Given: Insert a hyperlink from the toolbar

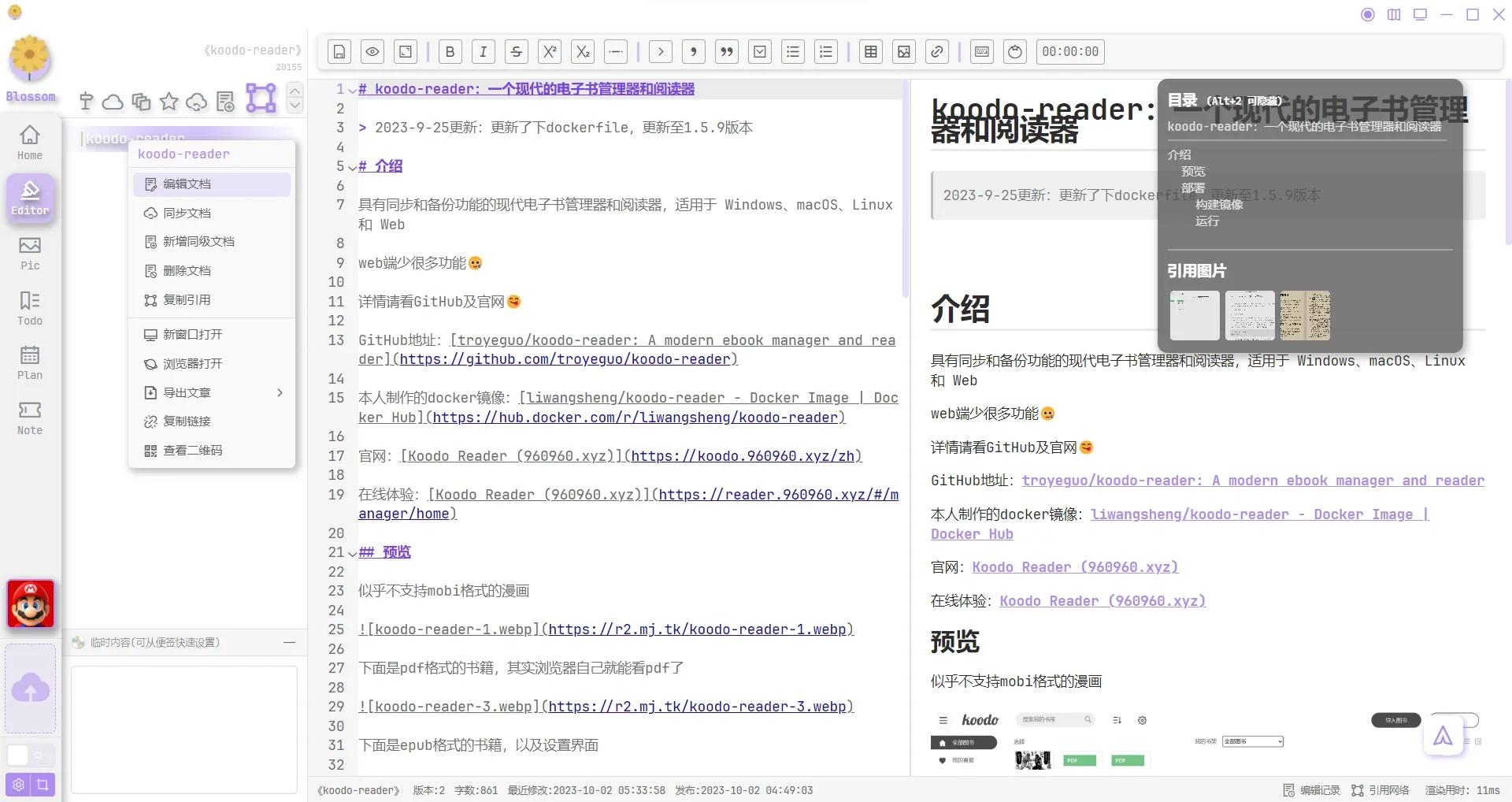Looking at the screenshot, I should click(937, 52).
